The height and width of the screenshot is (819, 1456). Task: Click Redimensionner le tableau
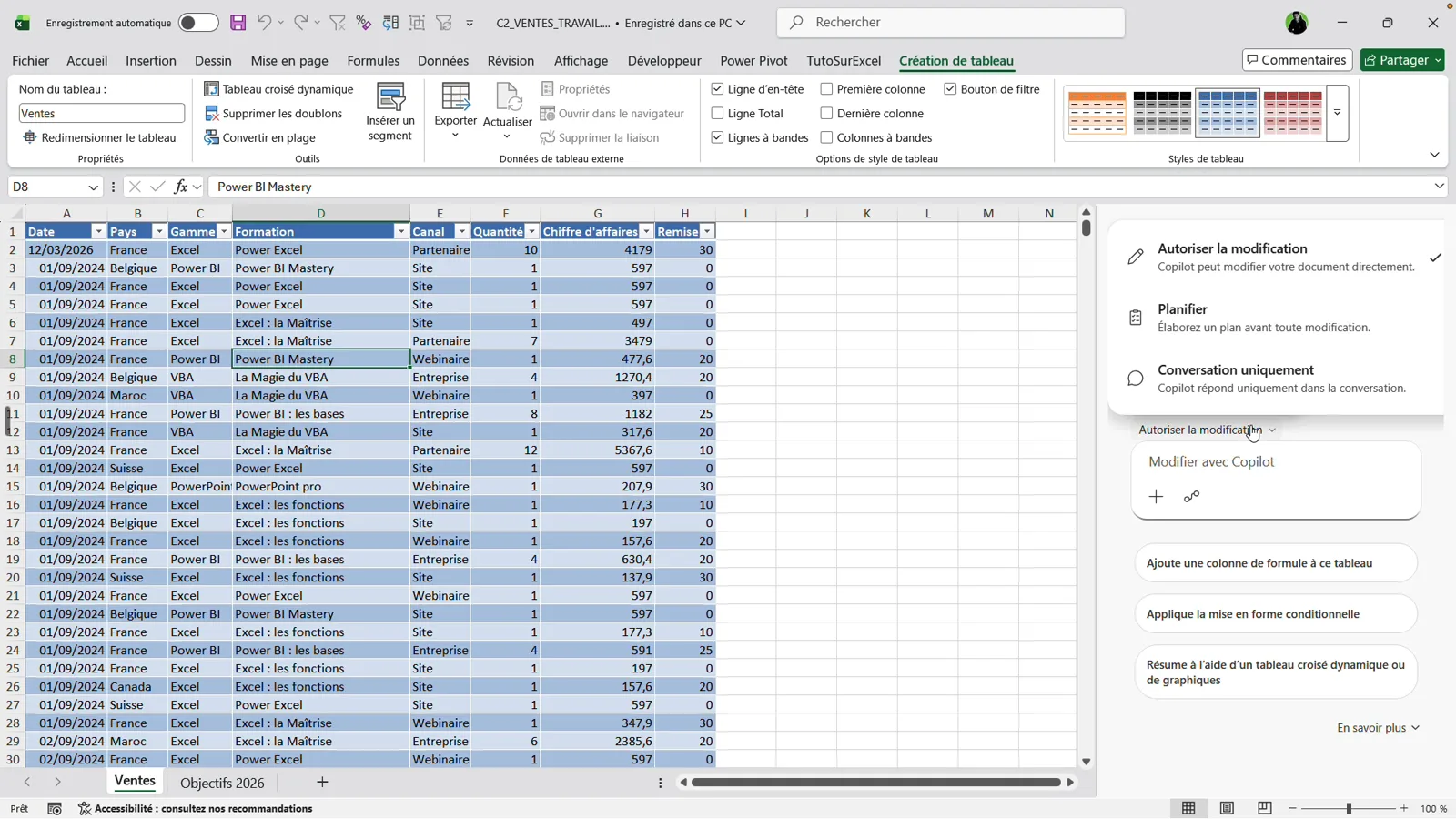click(100, 137)
